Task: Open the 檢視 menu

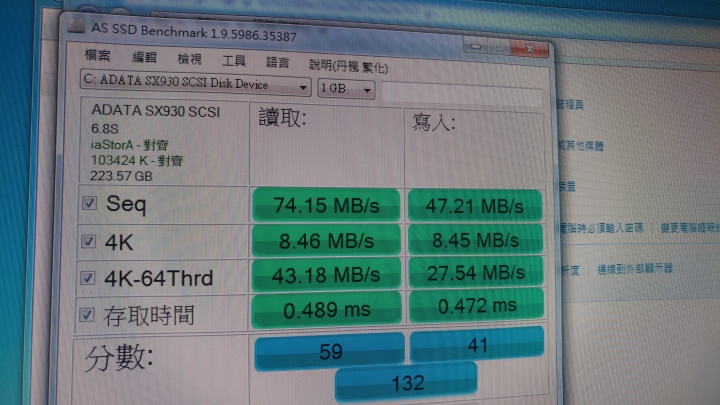Action: point(189,59)
